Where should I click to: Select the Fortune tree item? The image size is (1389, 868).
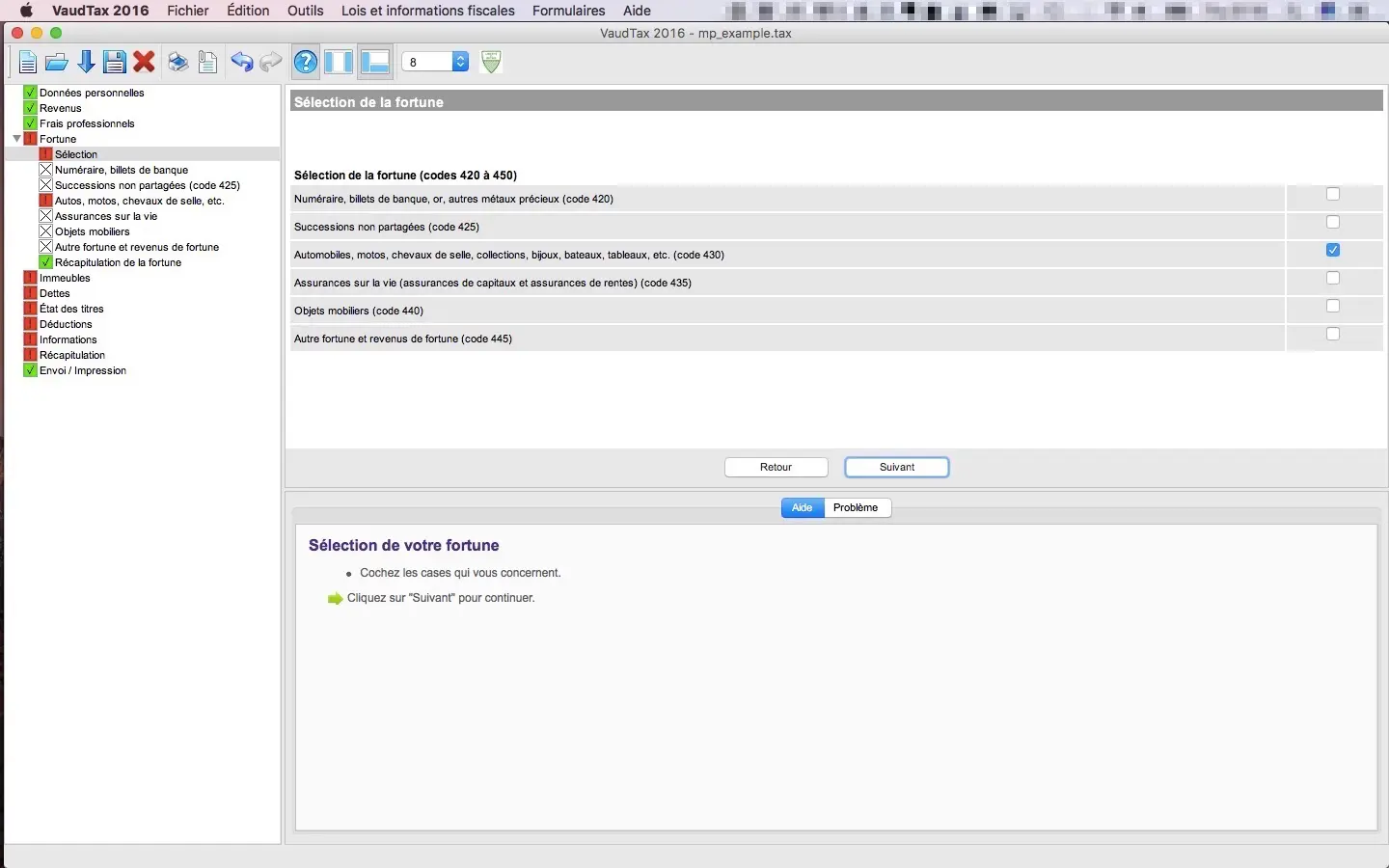coord(58,139)
